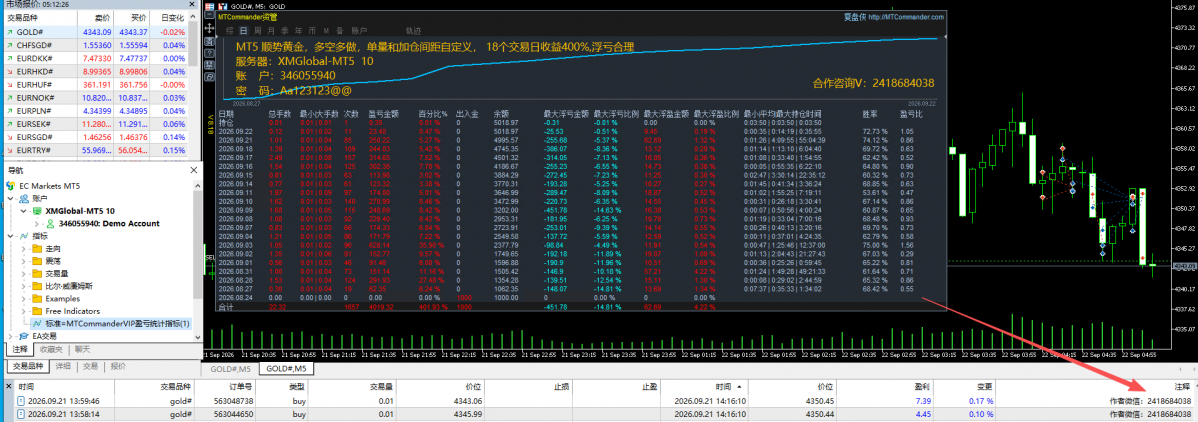
Task: Collapse the 账户 node in Navigator
Action: click(10, 198)
